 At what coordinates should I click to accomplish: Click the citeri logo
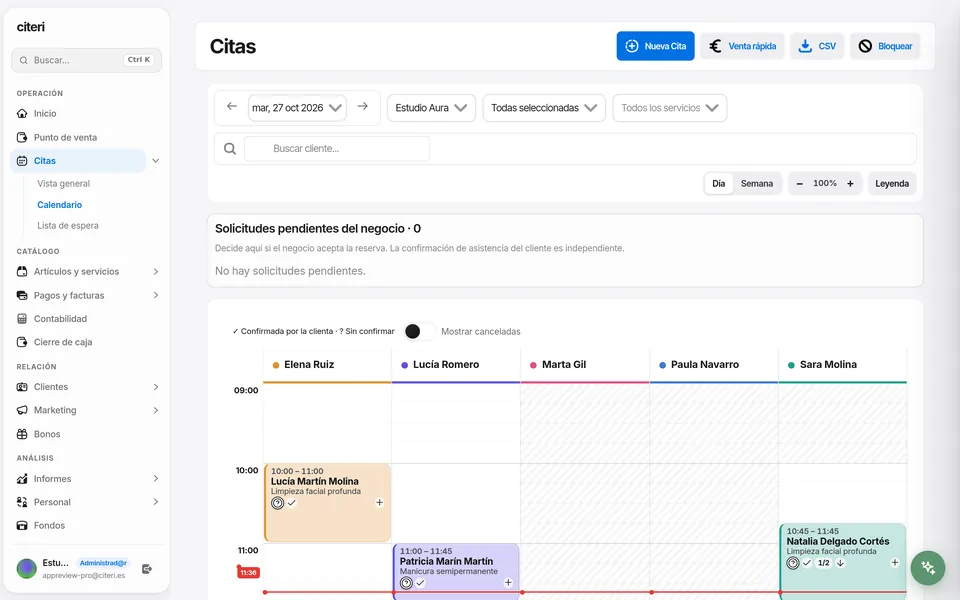click(31, 27)
